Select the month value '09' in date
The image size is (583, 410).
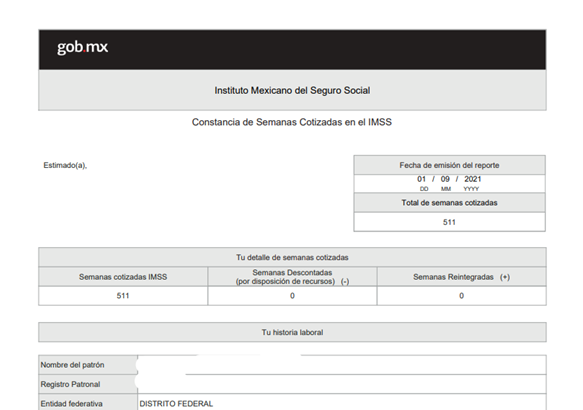(445, 179)
